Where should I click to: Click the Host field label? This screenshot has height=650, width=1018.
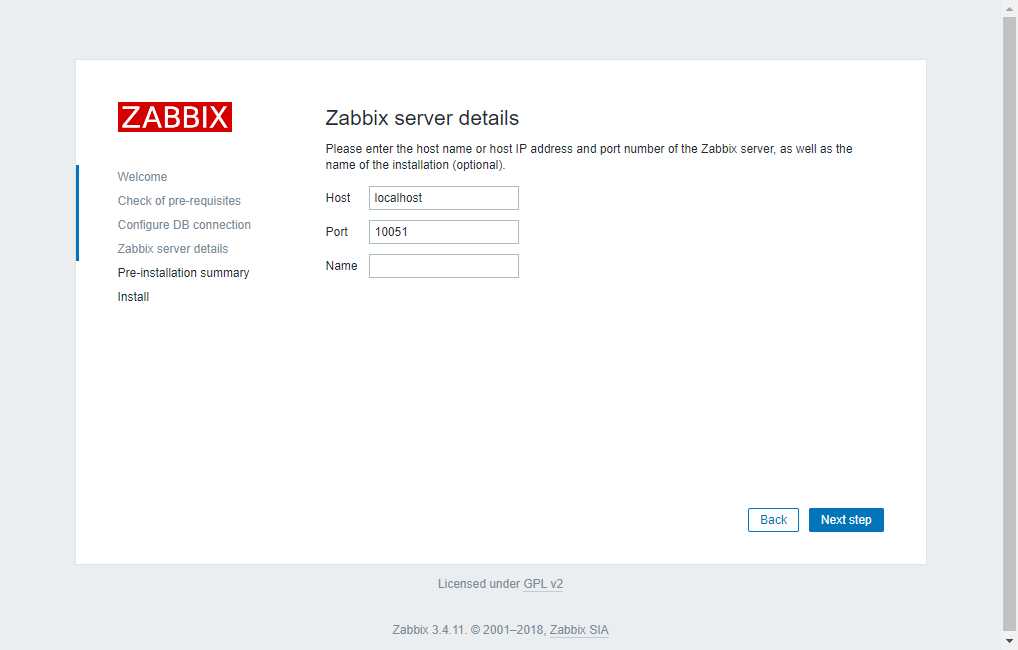coord(338,198)
